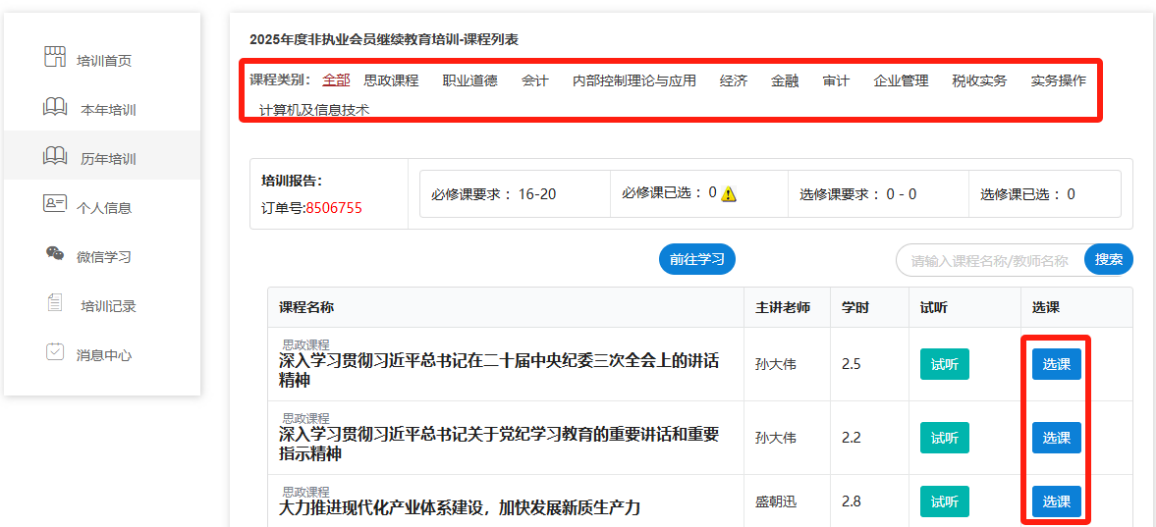The width and height of the screenshot is (1156, 527).
Task: Click the 培训首页 sidebar icon
Action: pos(55,58)
